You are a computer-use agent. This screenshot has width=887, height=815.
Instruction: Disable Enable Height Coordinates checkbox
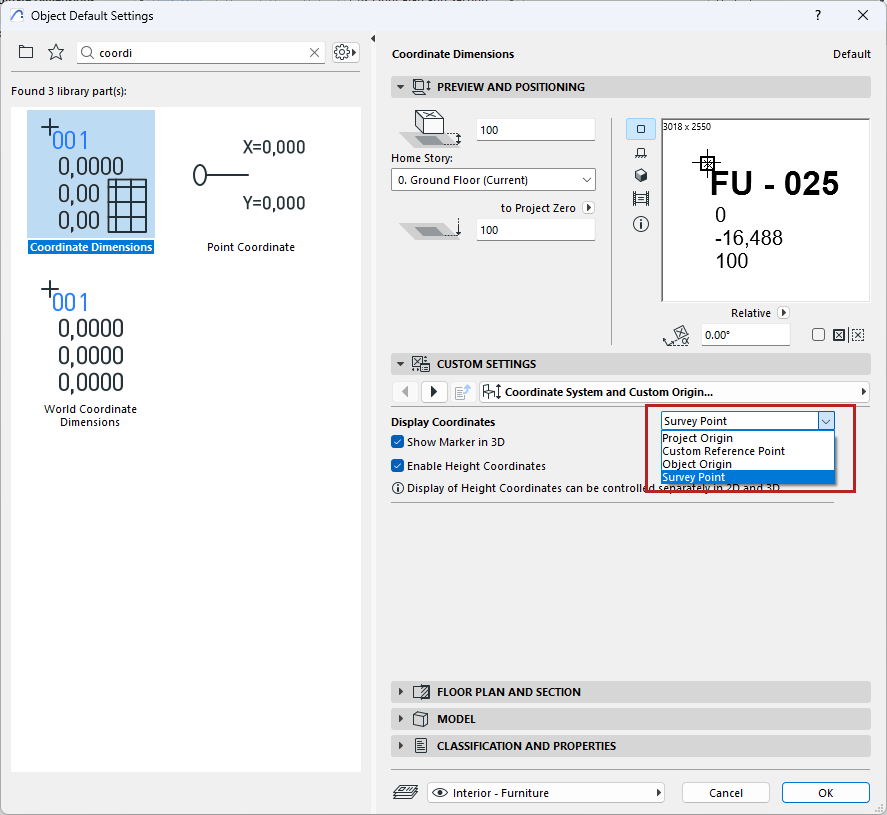(398, 466)
